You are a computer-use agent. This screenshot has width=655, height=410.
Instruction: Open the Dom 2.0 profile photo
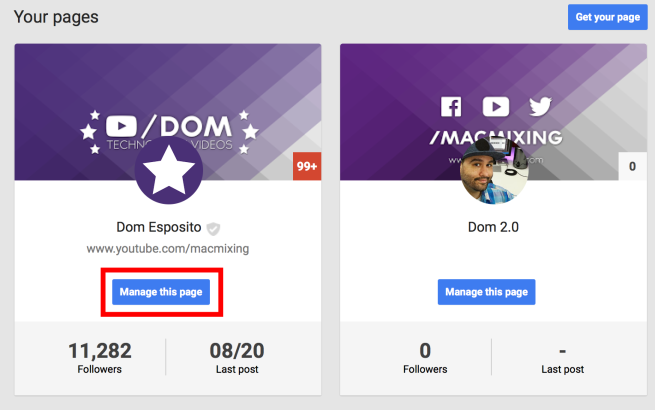[x=493, y=171]
